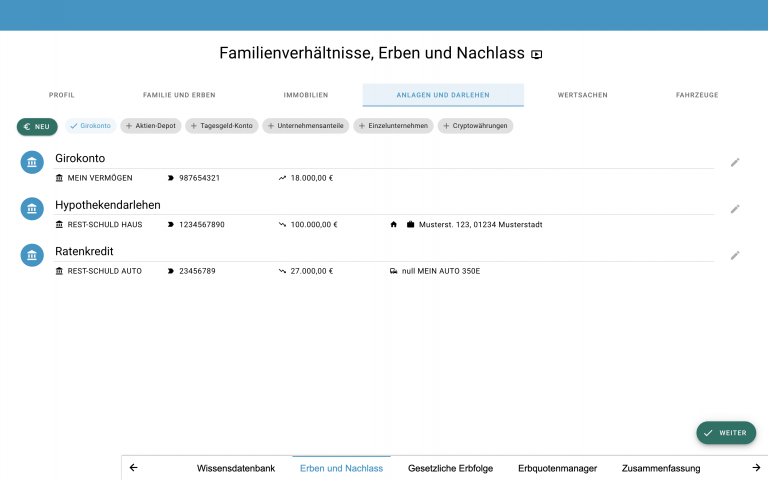Add Unternehmensanteile via chip

point(306,126)
